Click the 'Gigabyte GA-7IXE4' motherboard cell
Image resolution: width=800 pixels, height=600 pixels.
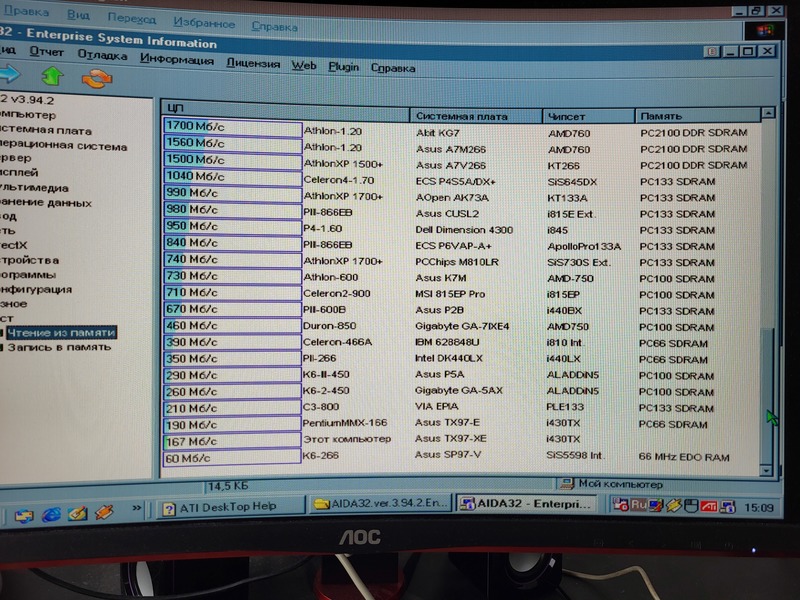(462, 326)
